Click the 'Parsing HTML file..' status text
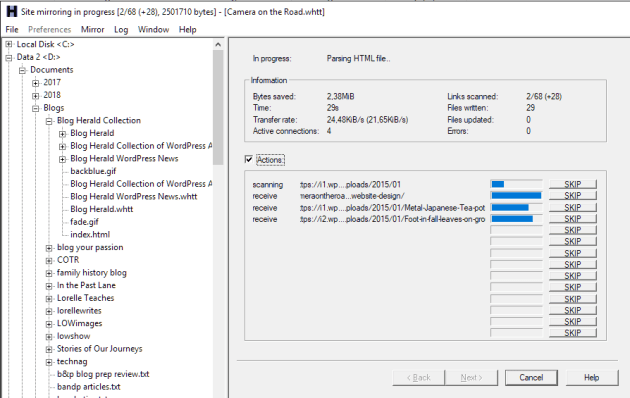The image size is (630, 398). (358, 59)
